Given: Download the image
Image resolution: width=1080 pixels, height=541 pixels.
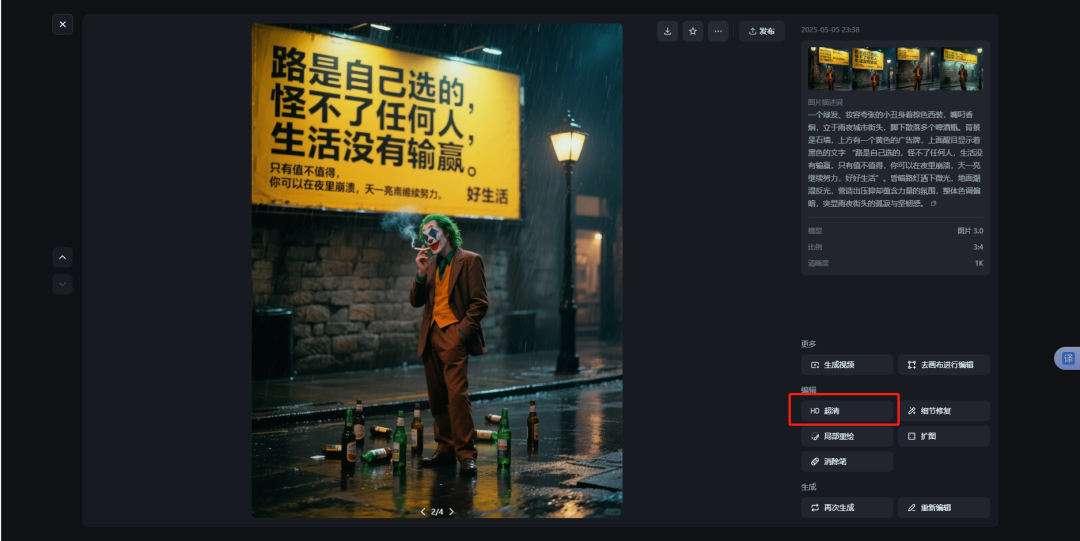Looking at the screenshot, I should [667, 31].
